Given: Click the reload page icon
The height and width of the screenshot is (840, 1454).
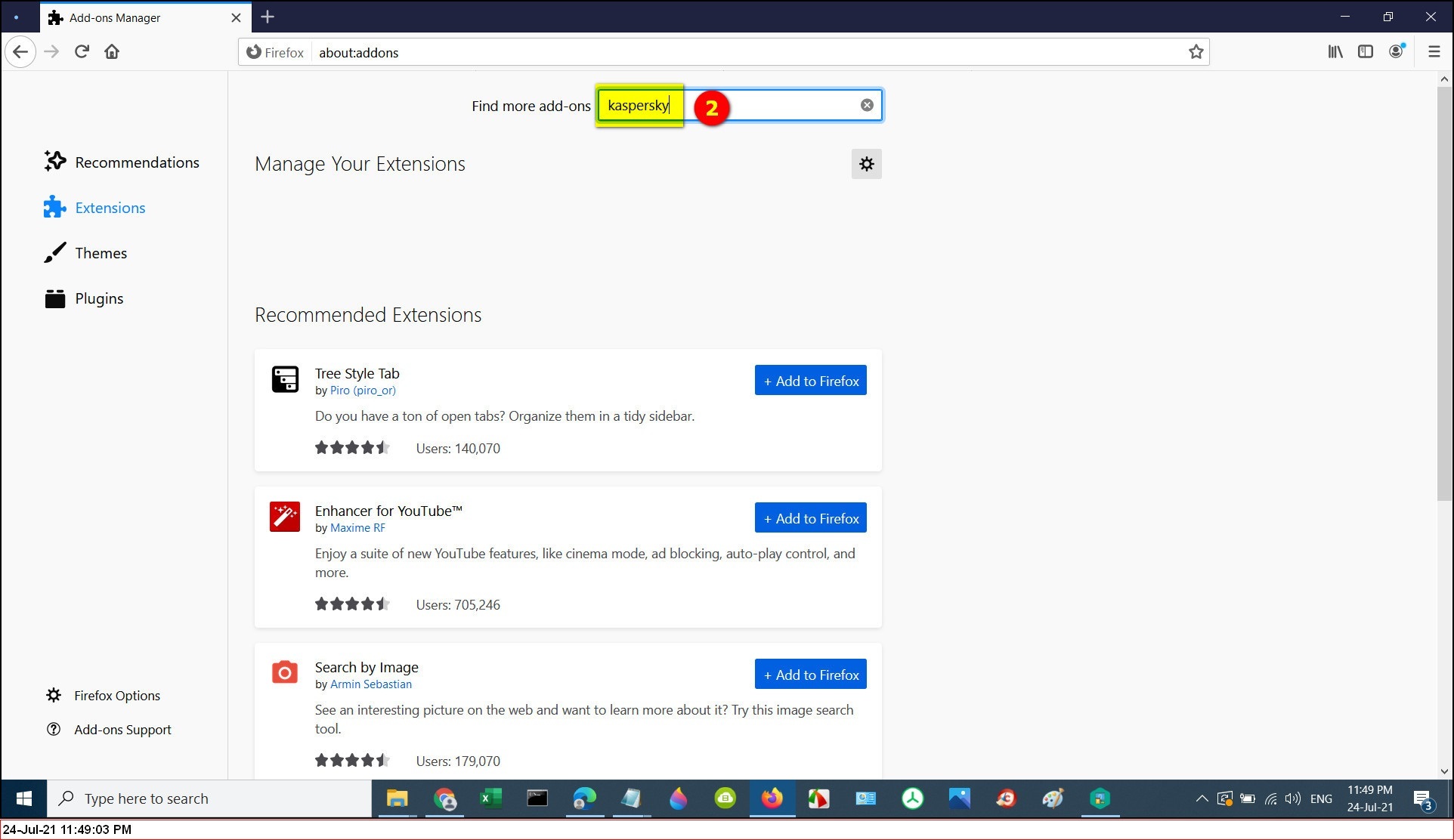Looking at the screenshot, I should [x=82, y=51].
